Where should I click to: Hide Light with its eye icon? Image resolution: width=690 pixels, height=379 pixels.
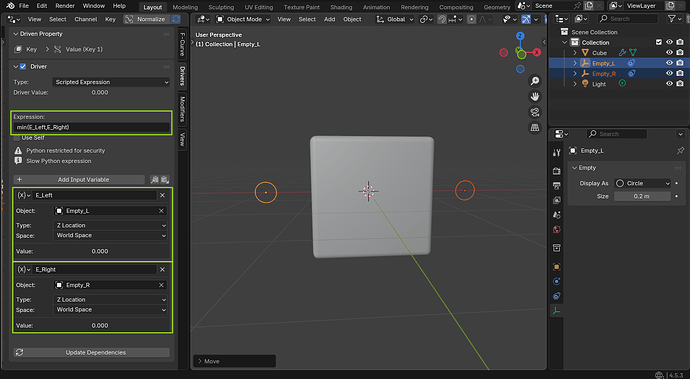(x=669, y=84)
